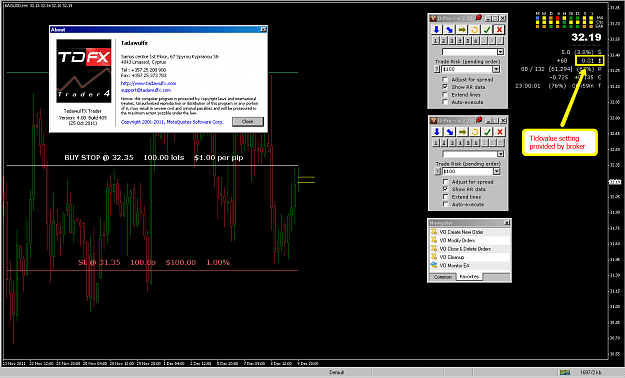Click the Close button in About dialog
The height and width of the screenshot is (378, 625).
(248, 122)
